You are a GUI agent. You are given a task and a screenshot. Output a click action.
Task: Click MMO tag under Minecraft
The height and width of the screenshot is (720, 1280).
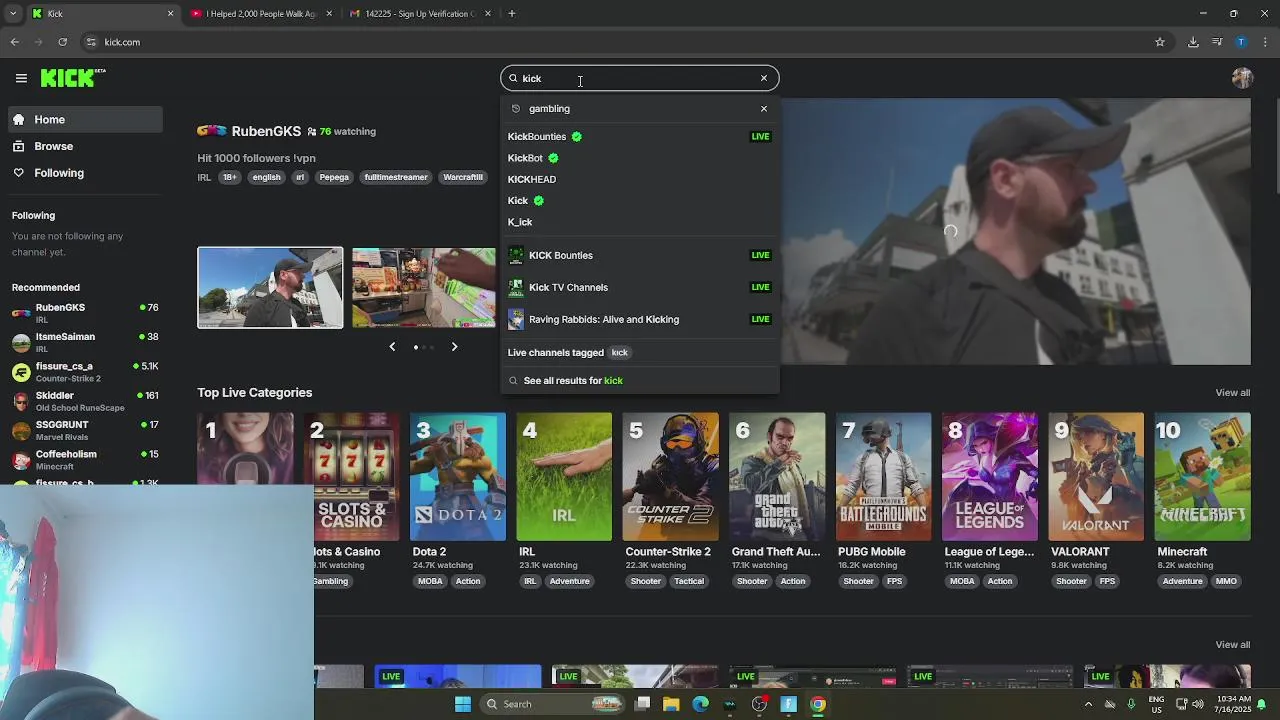click(x=1226, y=581)
